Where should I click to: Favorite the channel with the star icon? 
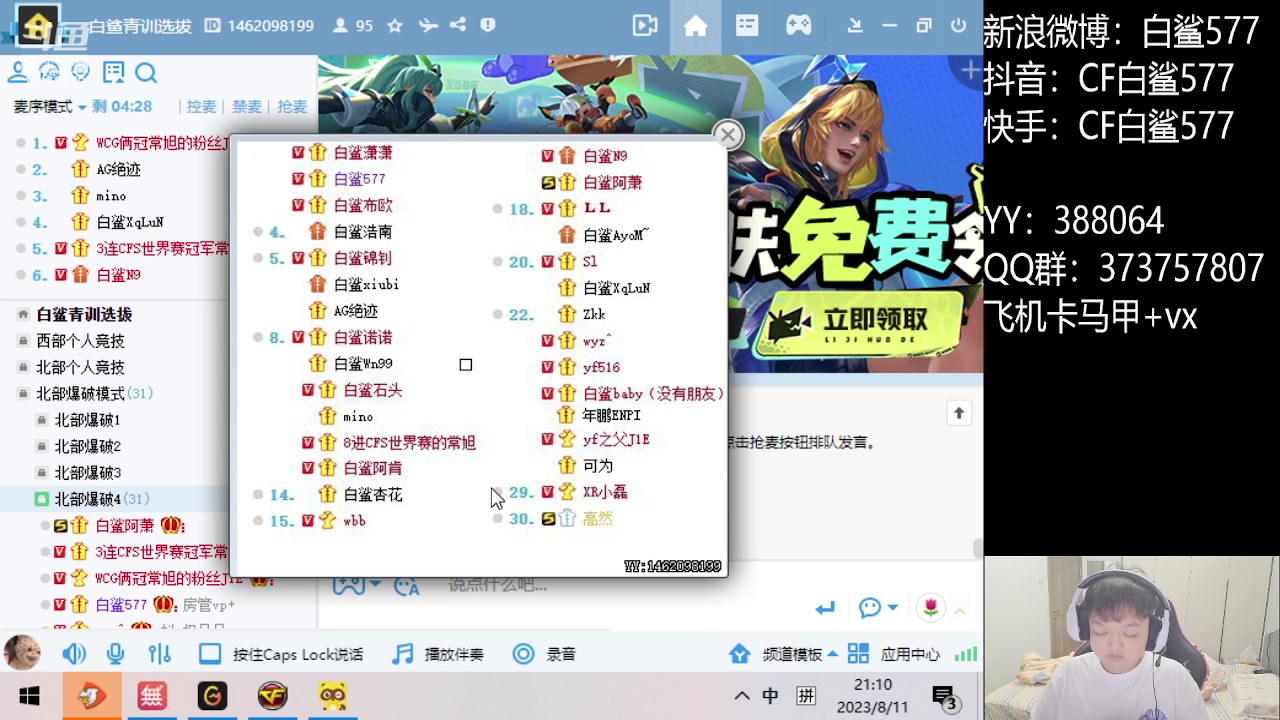(x=395, y=25)
